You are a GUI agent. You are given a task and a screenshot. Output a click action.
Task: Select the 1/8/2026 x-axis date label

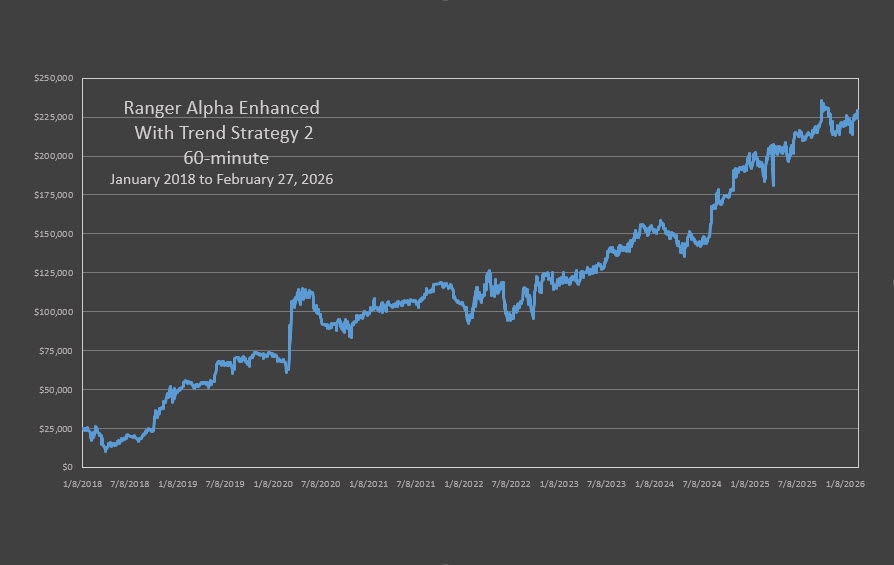[x=845, y=484]
